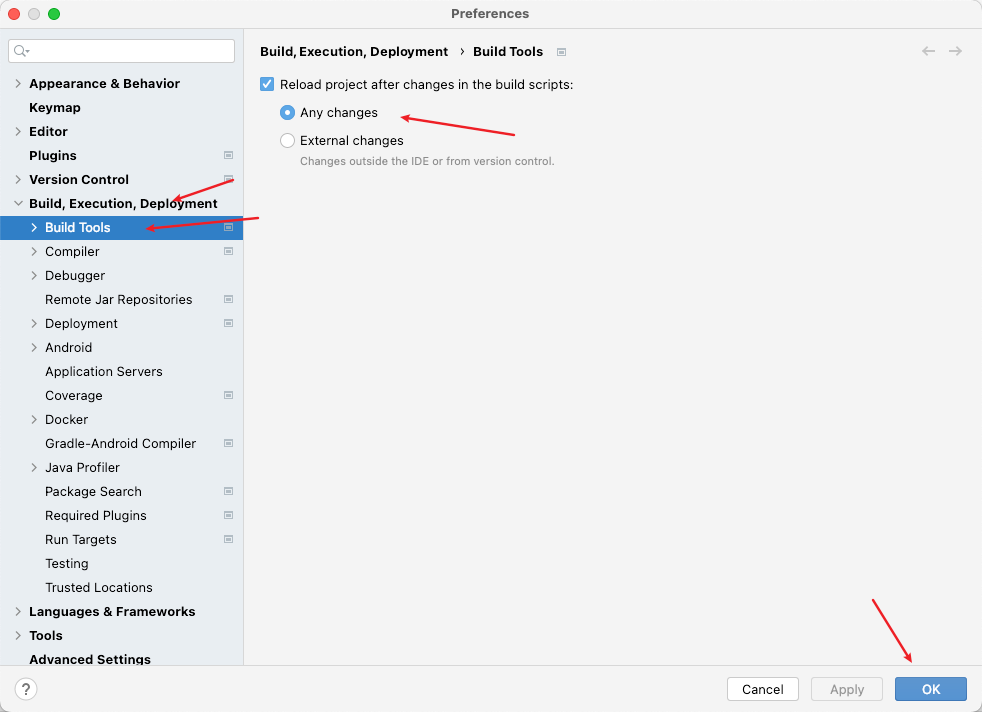Click the project settings icon on Deployment row

tap(229, 323)
